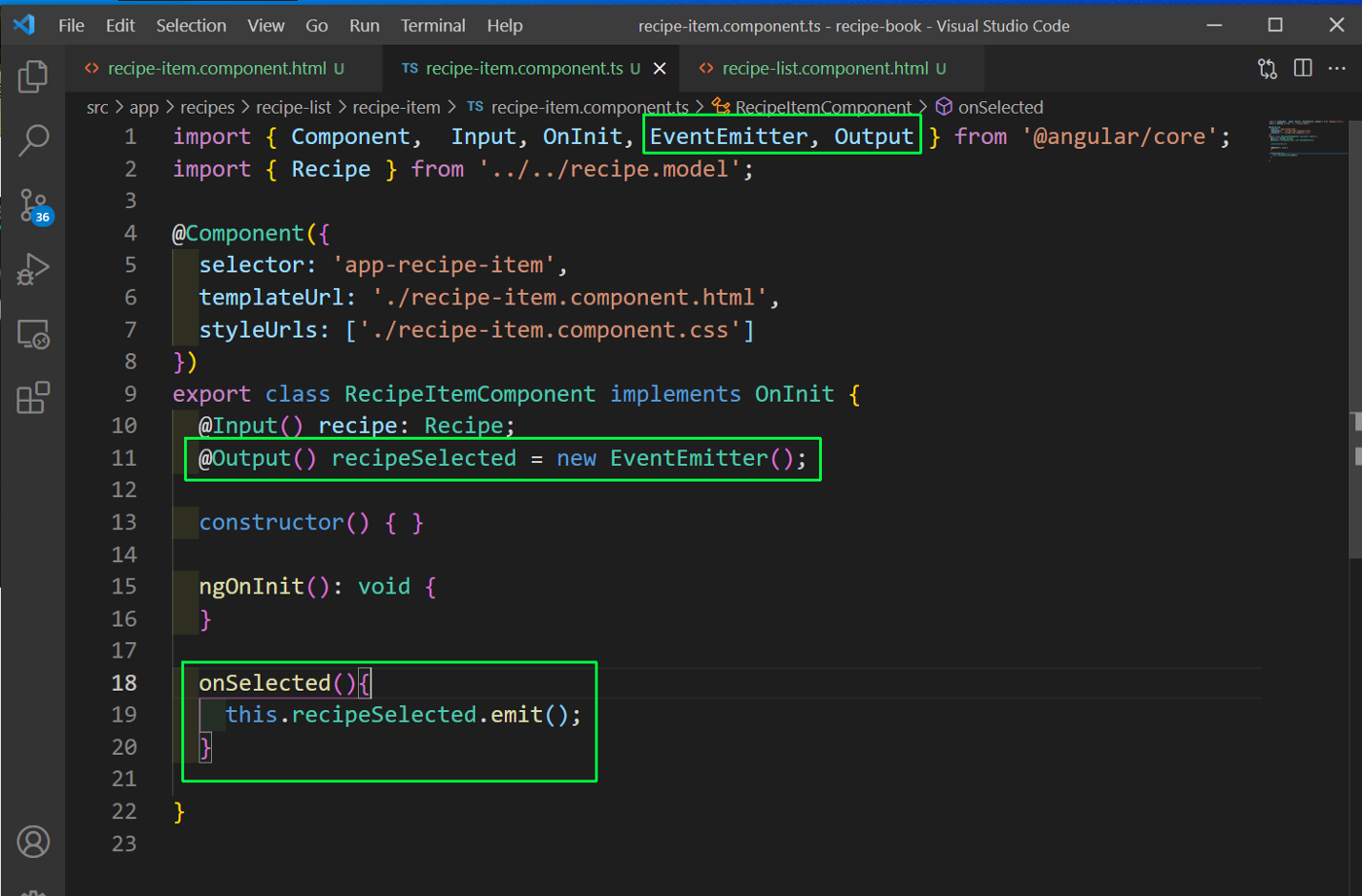Click the src breadcrumb

coord(97,107)
